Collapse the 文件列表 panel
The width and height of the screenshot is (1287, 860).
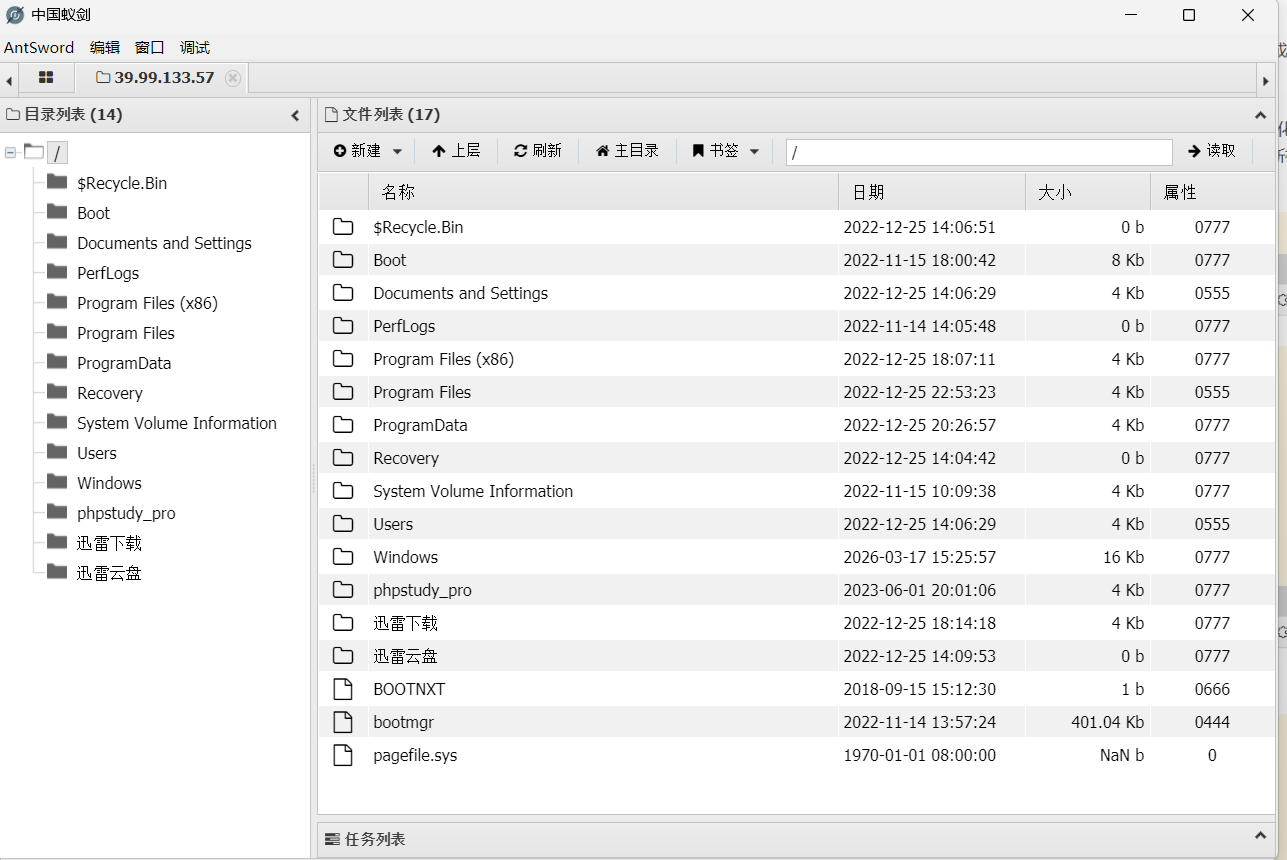click(1260, 115)
